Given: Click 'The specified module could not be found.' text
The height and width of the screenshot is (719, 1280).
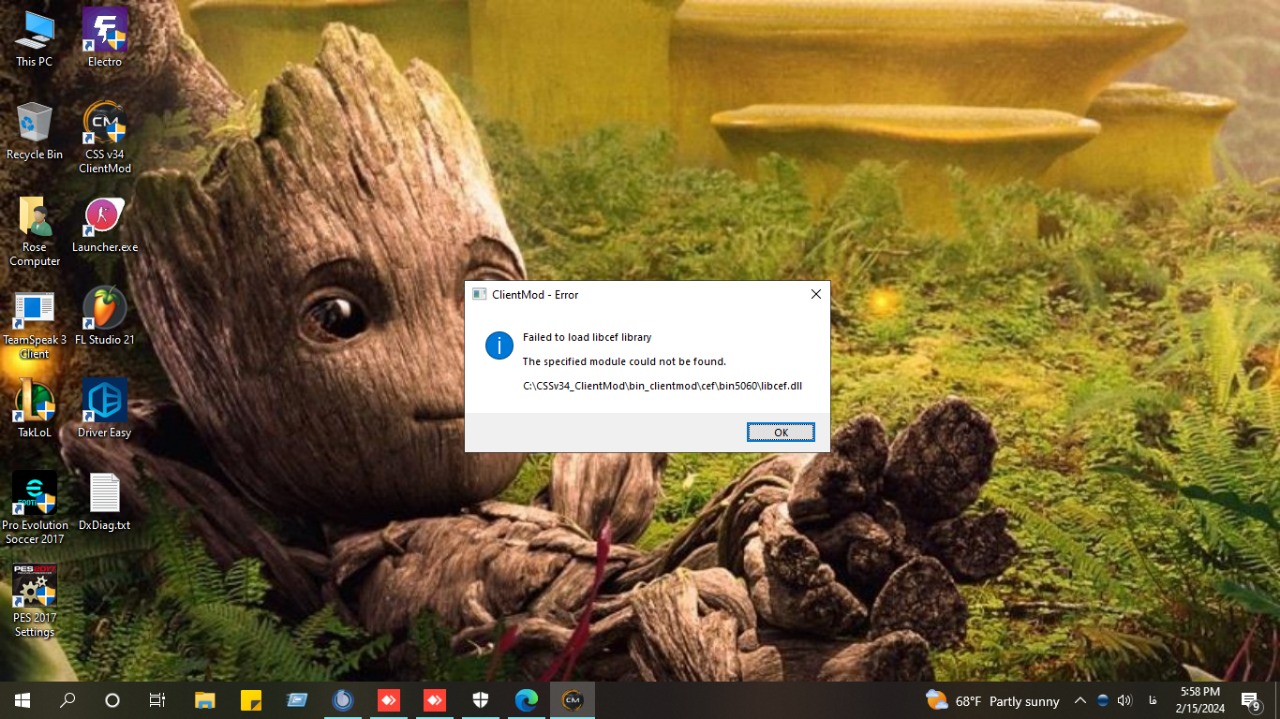Looking at the screenshot, I should point(624,362).
